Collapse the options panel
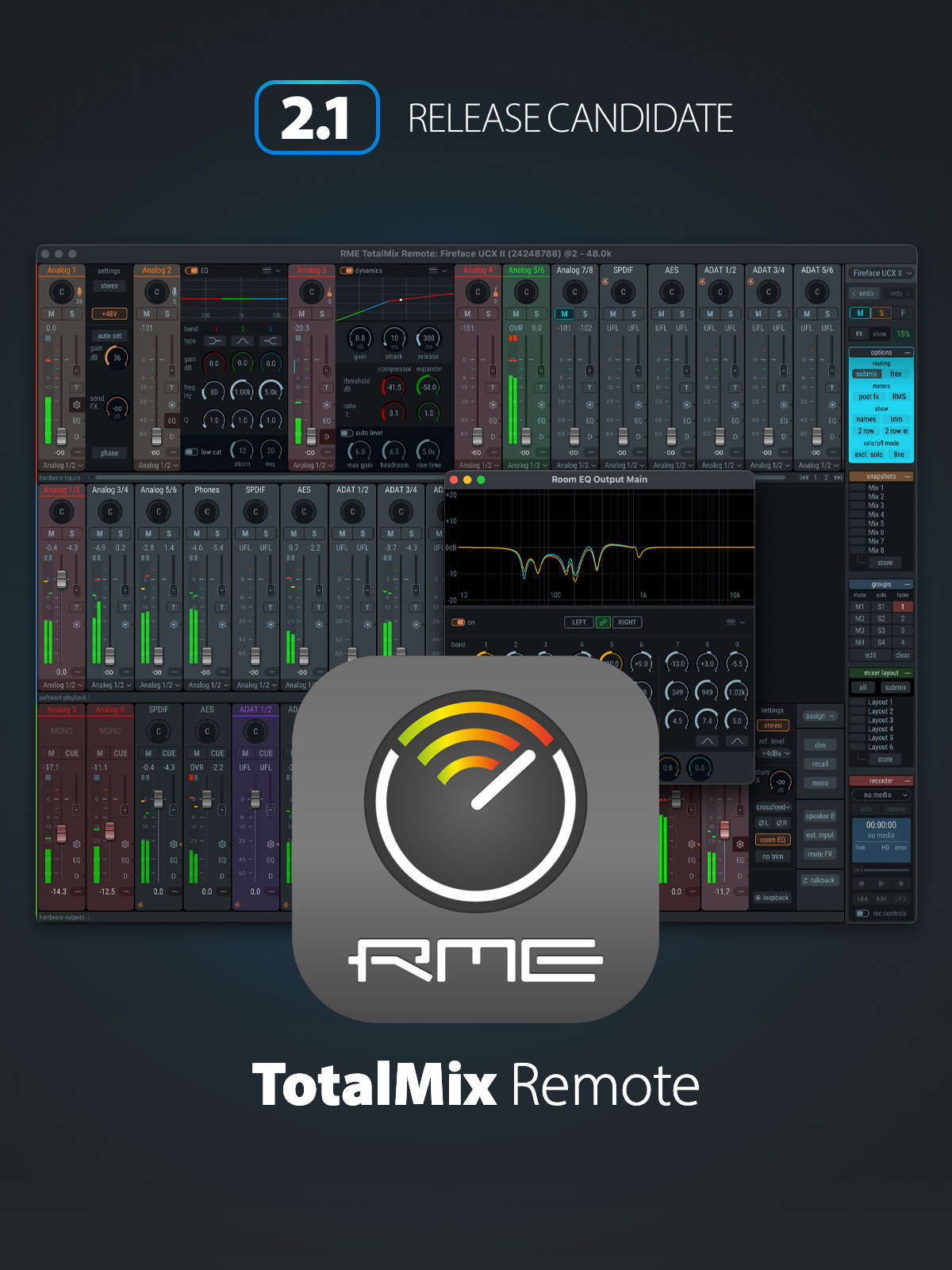This screenshot has height=1270, width=952. pyautogui.click(x=908, y=352)
